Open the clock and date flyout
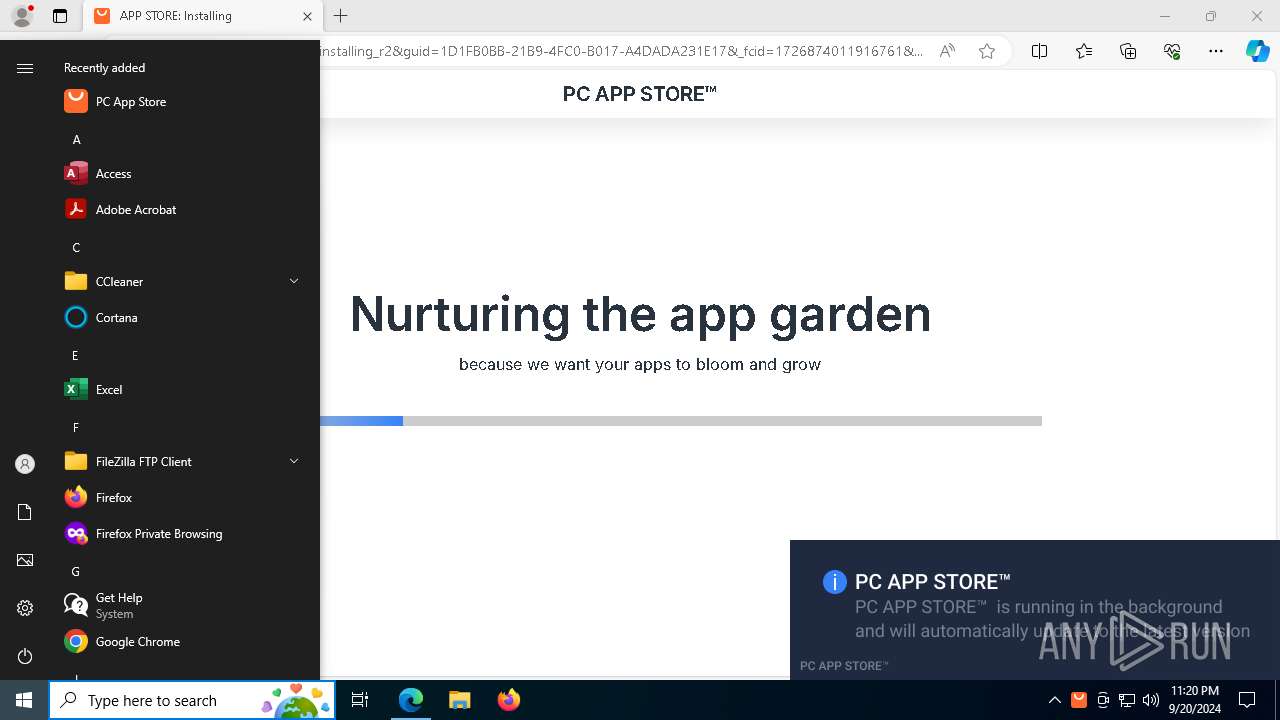The image size is (1280, 720). 1194,700
